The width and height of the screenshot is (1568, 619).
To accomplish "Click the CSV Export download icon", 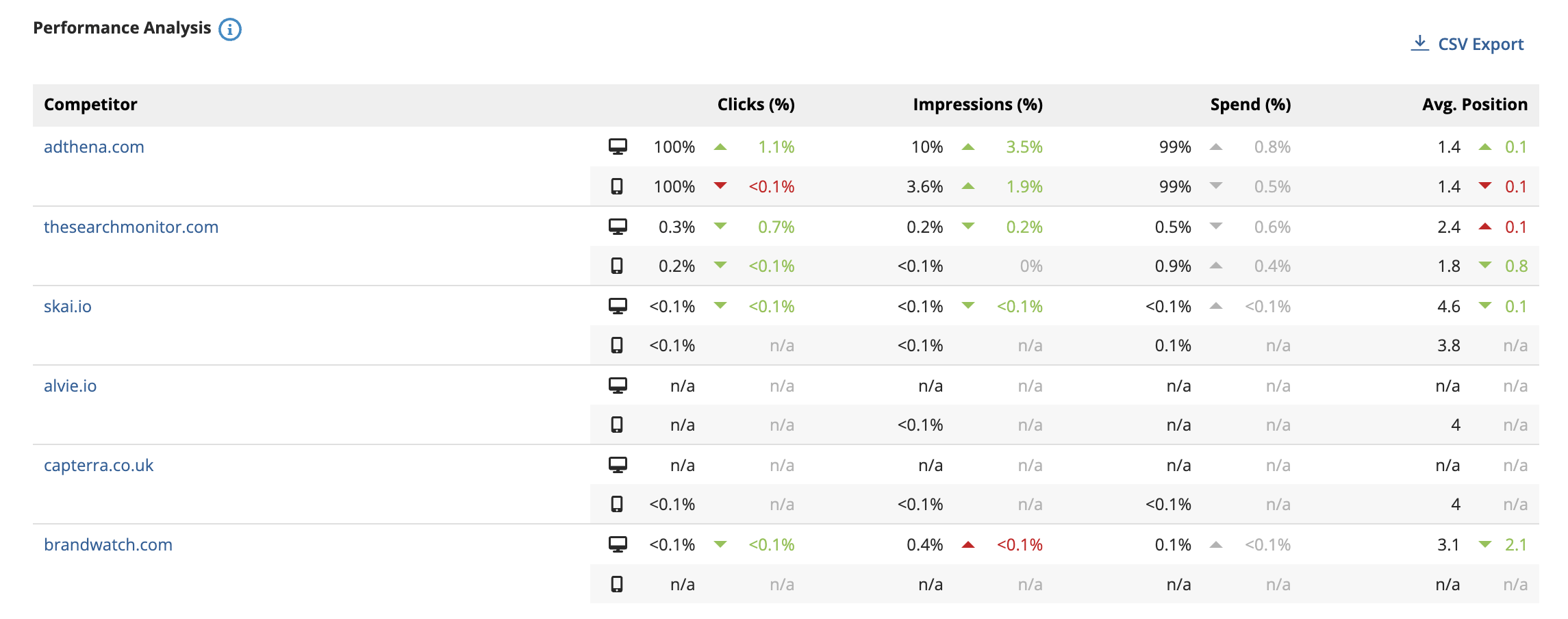I will [1420, 43].
